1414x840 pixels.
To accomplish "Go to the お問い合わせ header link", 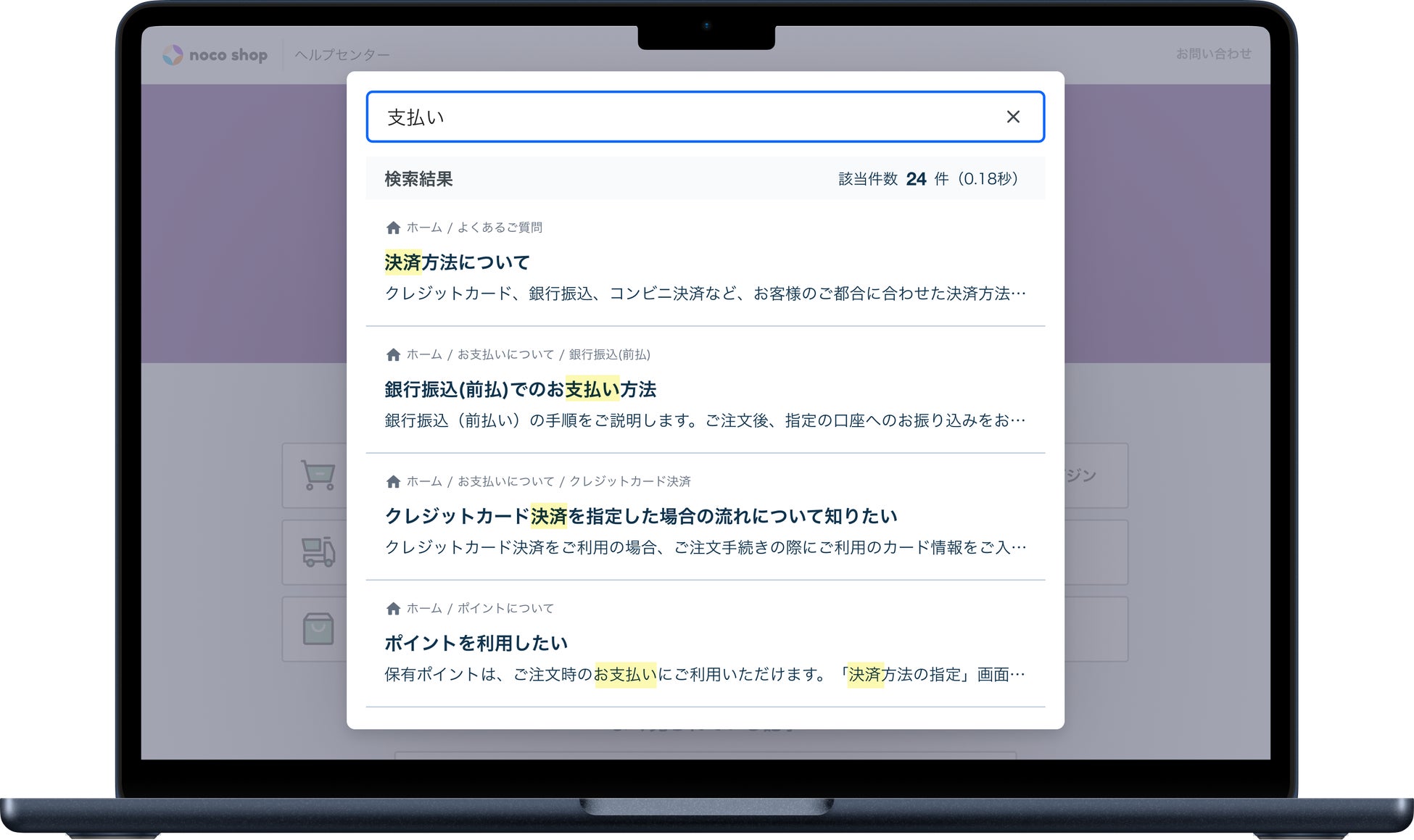I will point(1213,54).
